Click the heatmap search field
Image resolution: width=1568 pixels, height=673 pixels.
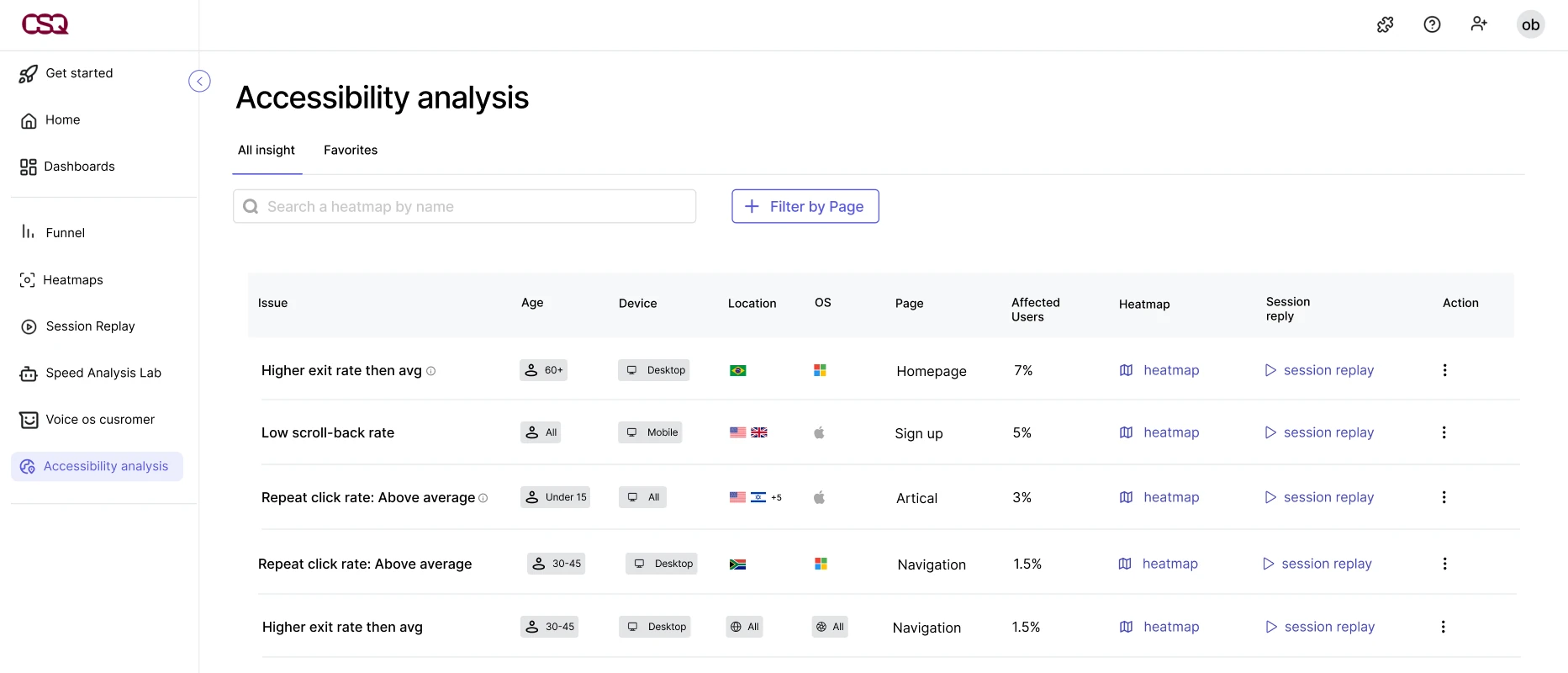[x=464, y=206]
